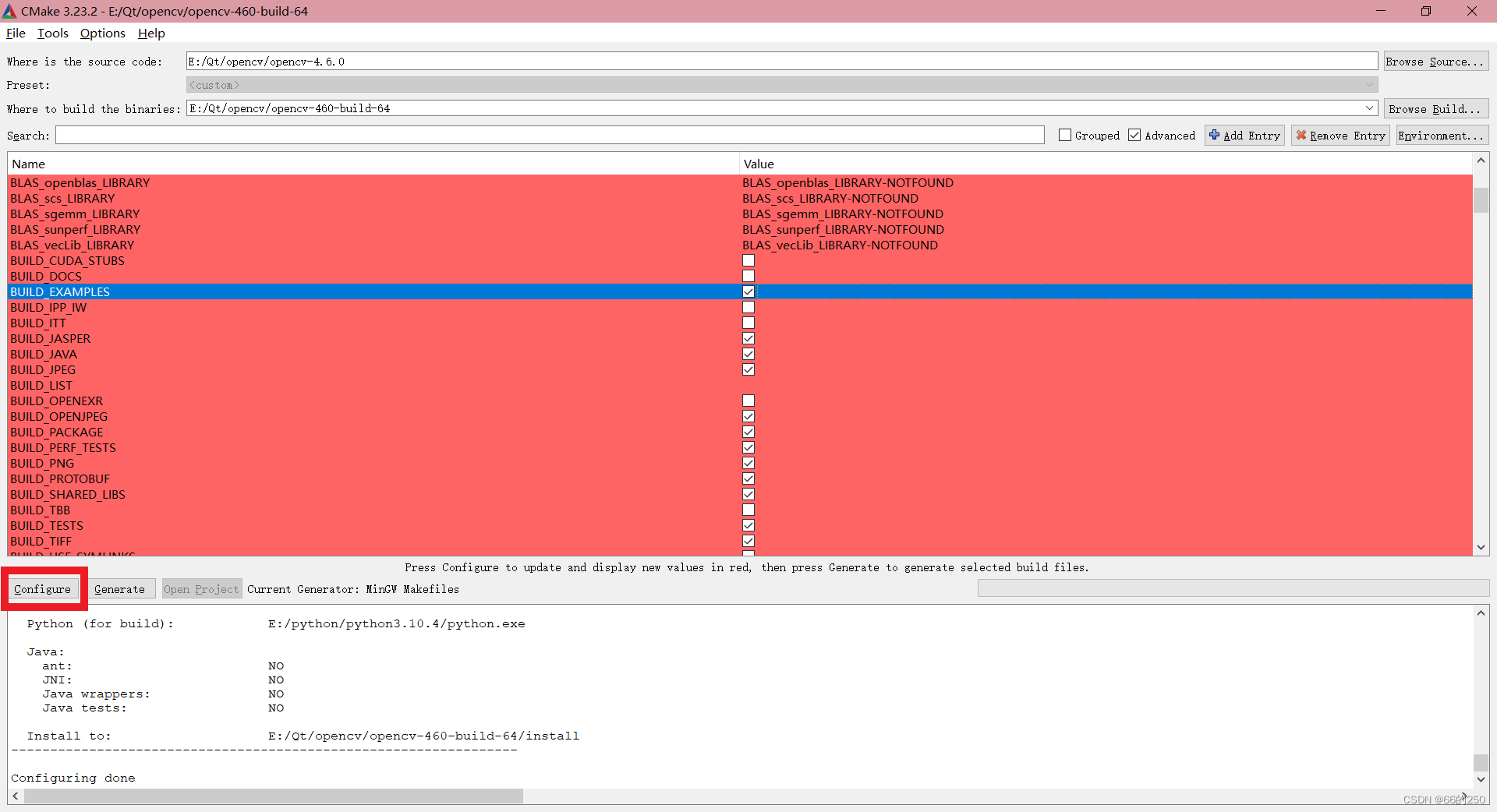Screen dimensions: 1497x812
Task: Toggle the Advanced checkbox
Action: tap(1134, 135)
